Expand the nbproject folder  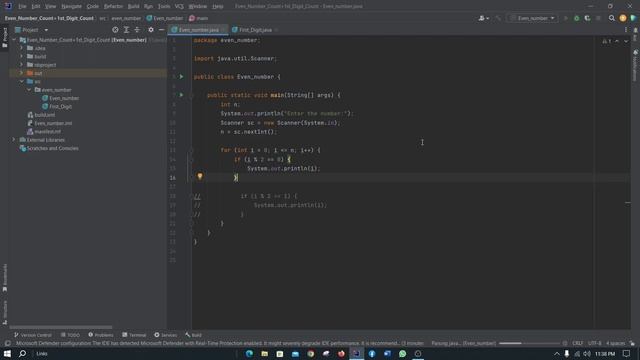click(x=22, y=65)
